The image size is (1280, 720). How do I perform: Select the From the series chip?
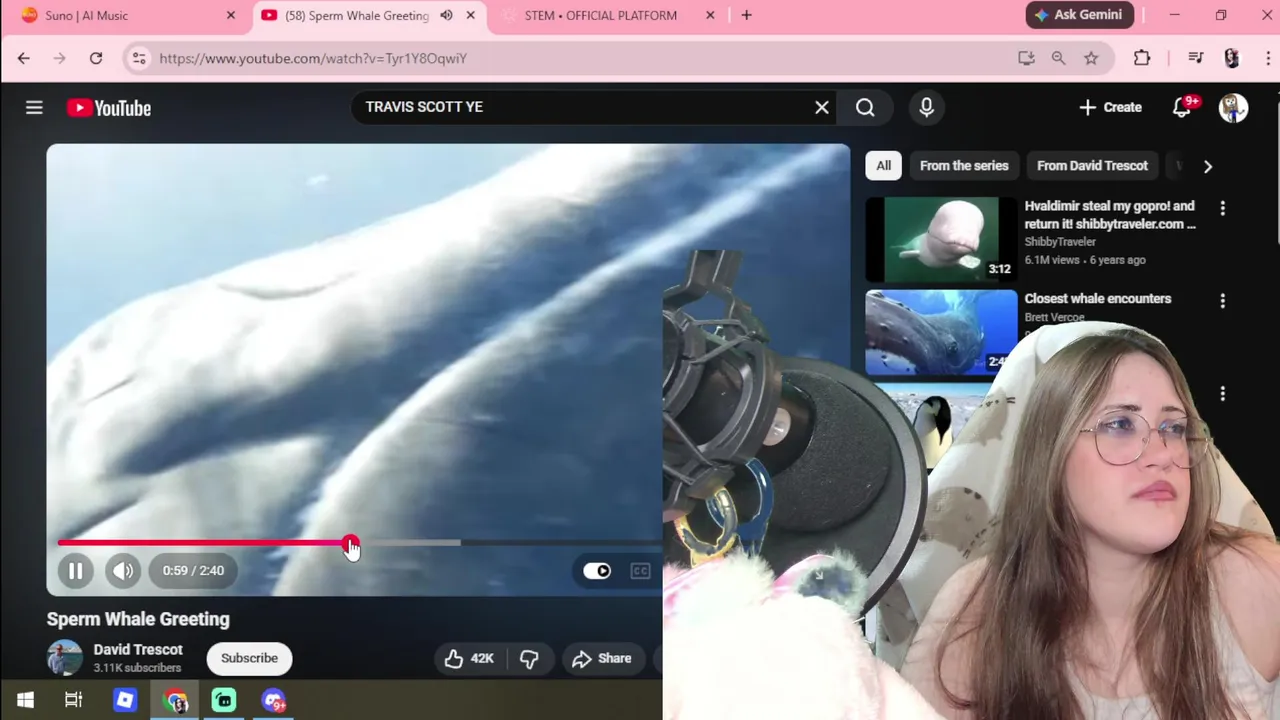pyautogui.click(x=964, y=166)
